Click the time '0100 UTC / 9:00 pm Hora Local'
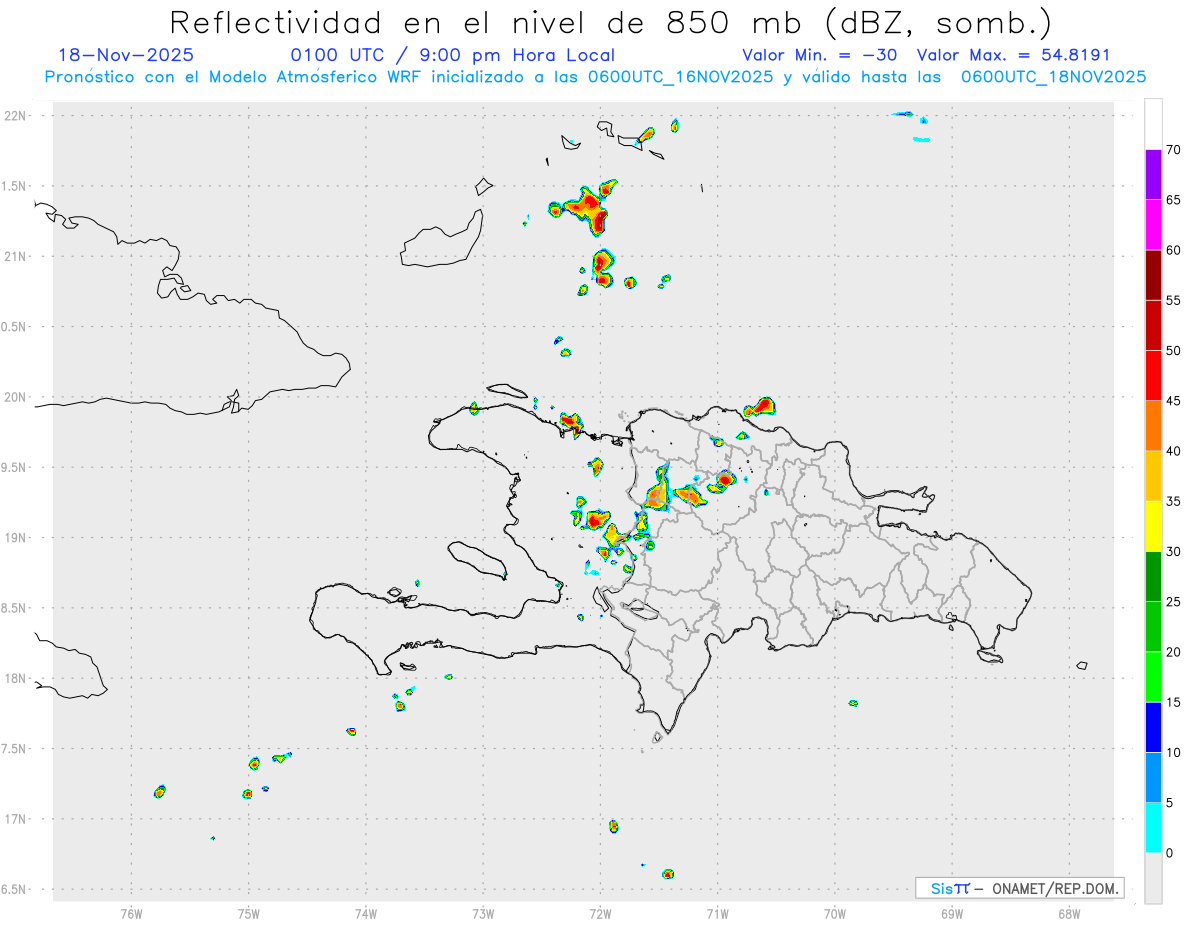Viewport: 1200px width, 927px height. [452, 56]
